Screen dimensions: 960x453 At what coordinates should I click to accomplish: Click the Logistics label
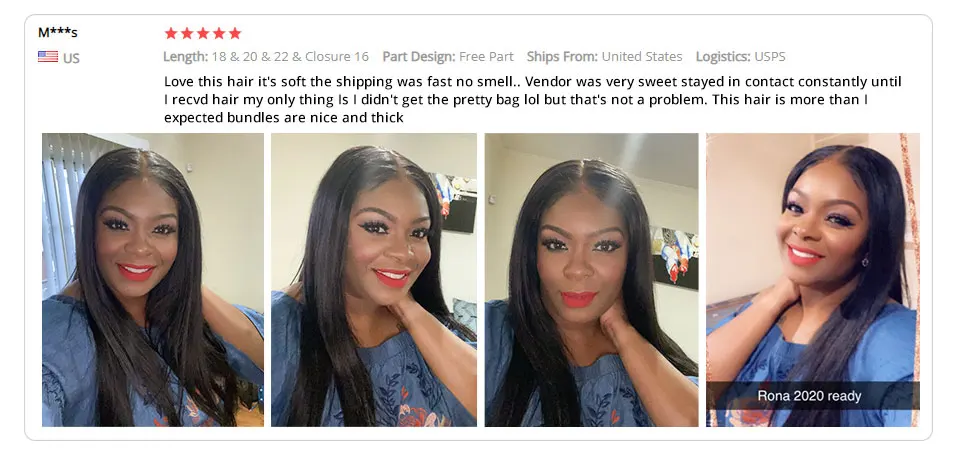tap(723, 57)
